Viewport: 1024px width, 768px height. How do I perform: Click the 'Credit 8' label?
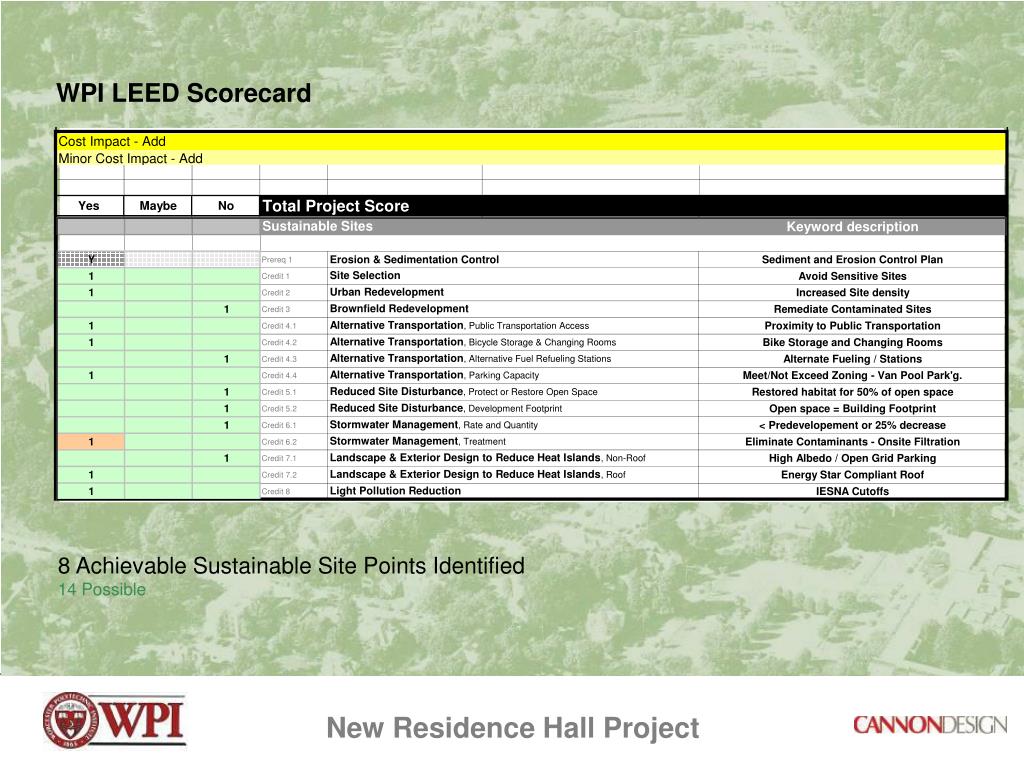point(276,491)
